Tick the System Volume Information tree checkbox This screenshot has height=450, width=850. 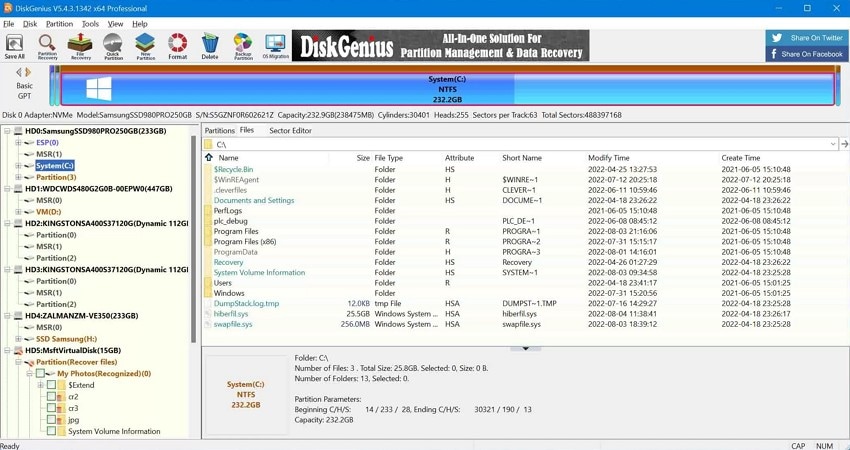tap(51, 431)
